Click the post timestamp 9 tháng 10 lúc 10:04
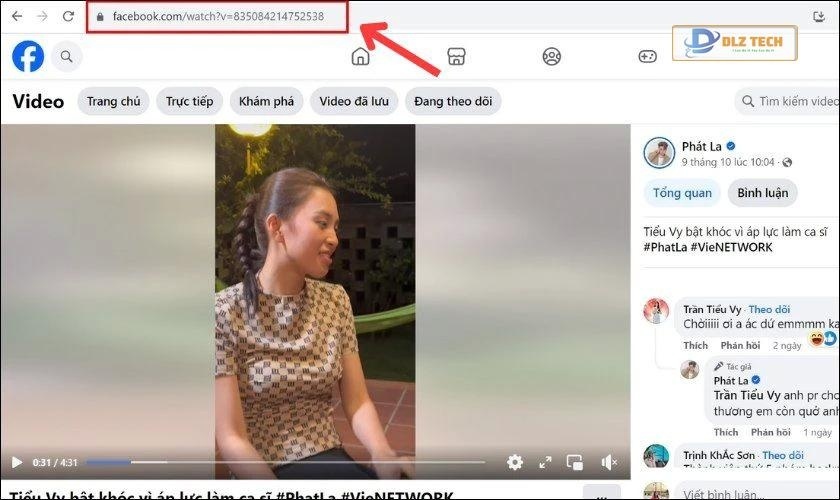Screen dimensions: 840x500 pos(728,162)
